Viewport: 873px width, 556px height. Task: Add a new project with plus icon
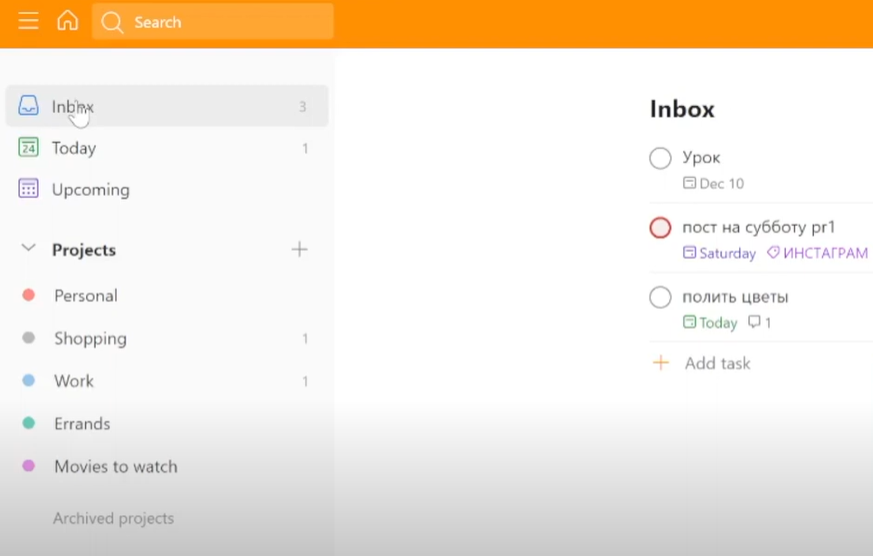[x=300, y=249]
